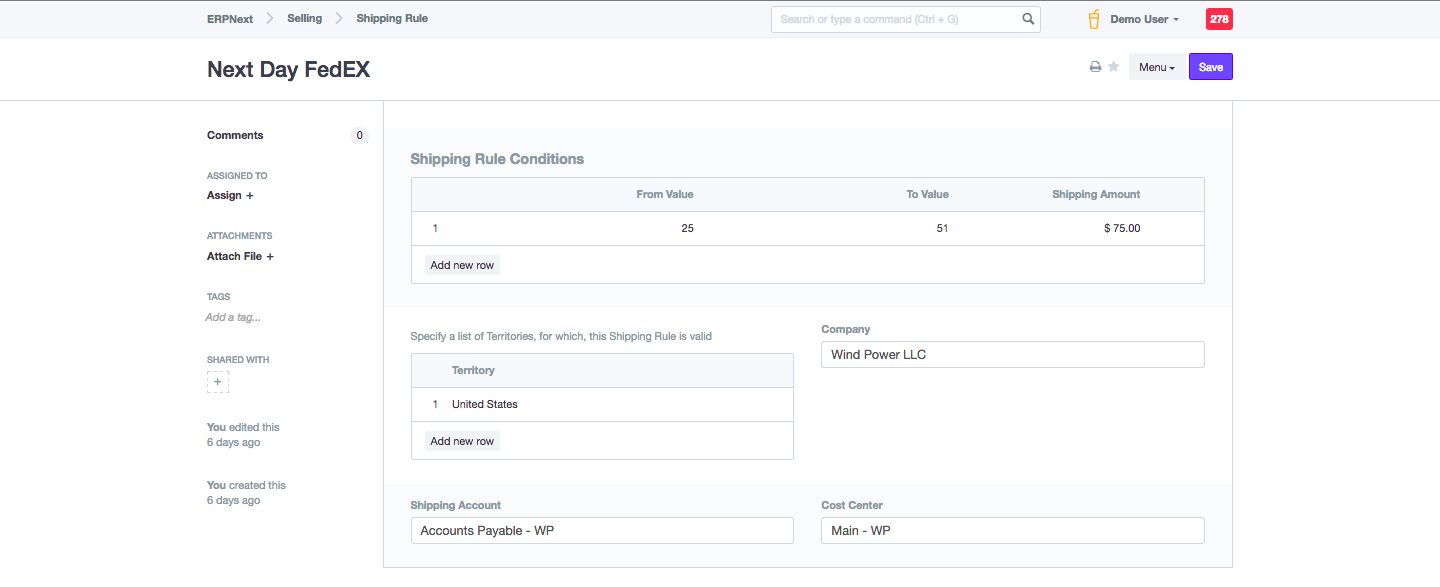The image size is (1440, 587).
Task: Click Assign + in sidebar
Action: point(230,196)
